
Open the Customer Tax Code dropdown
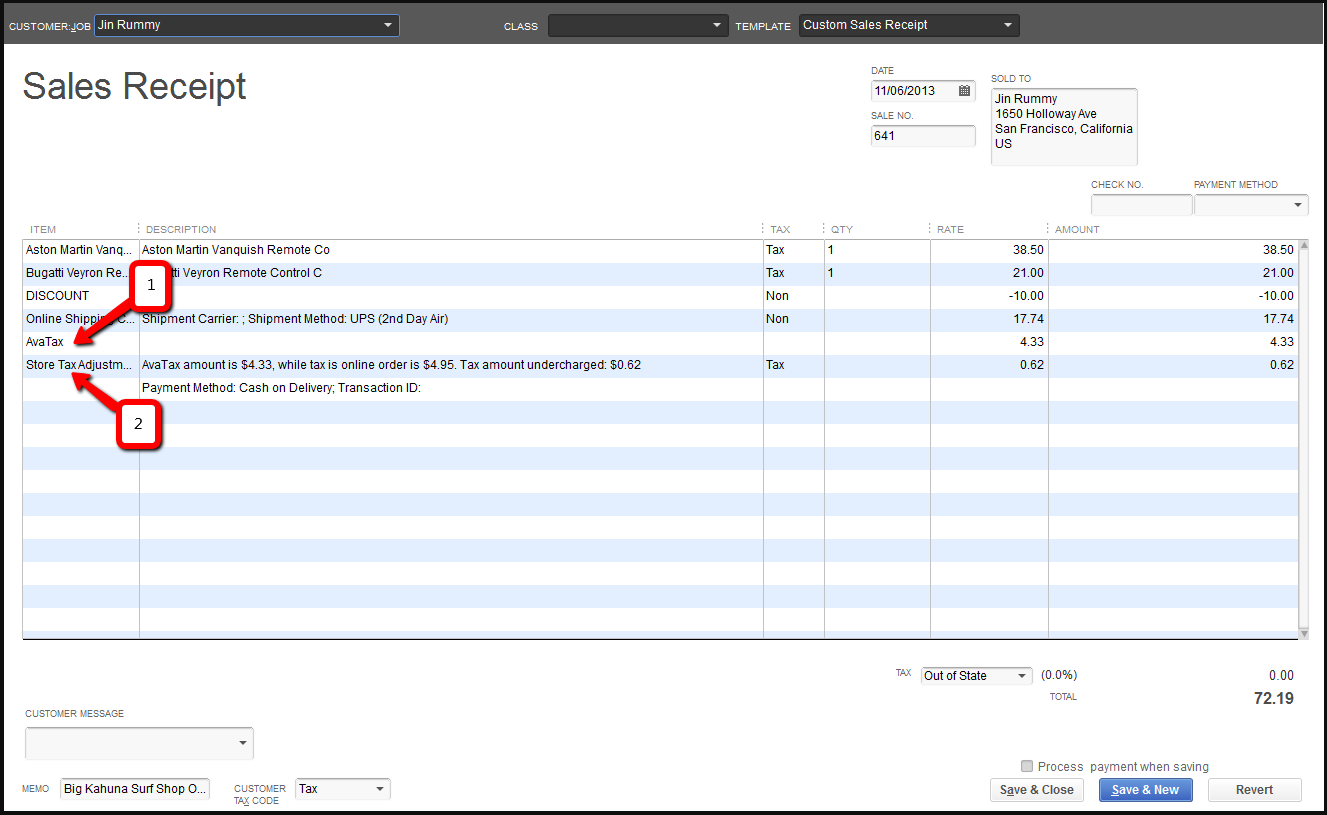(x=379, y=789)
